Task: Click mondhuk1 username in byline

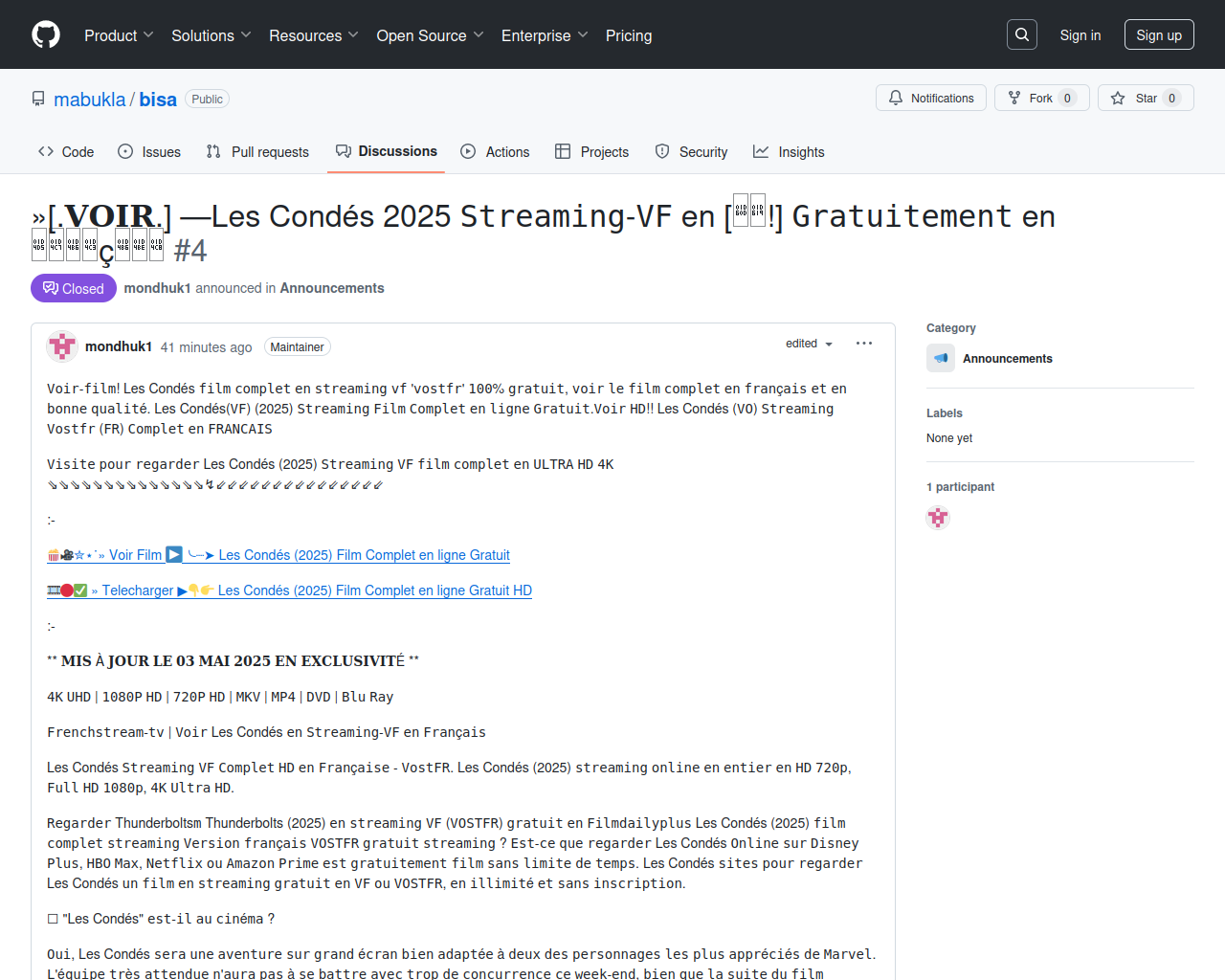Action: pos(158,288)
